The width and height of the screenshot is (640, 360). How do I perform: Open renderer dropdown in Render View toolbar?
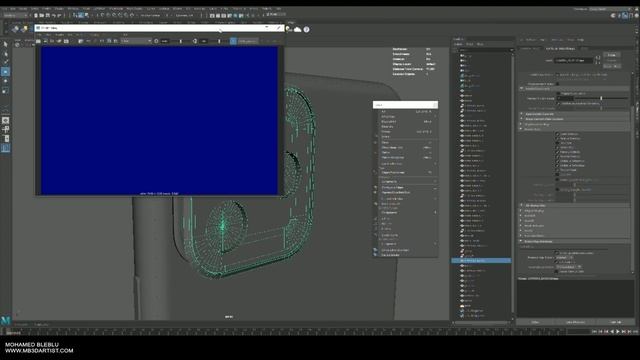point(136,41)
